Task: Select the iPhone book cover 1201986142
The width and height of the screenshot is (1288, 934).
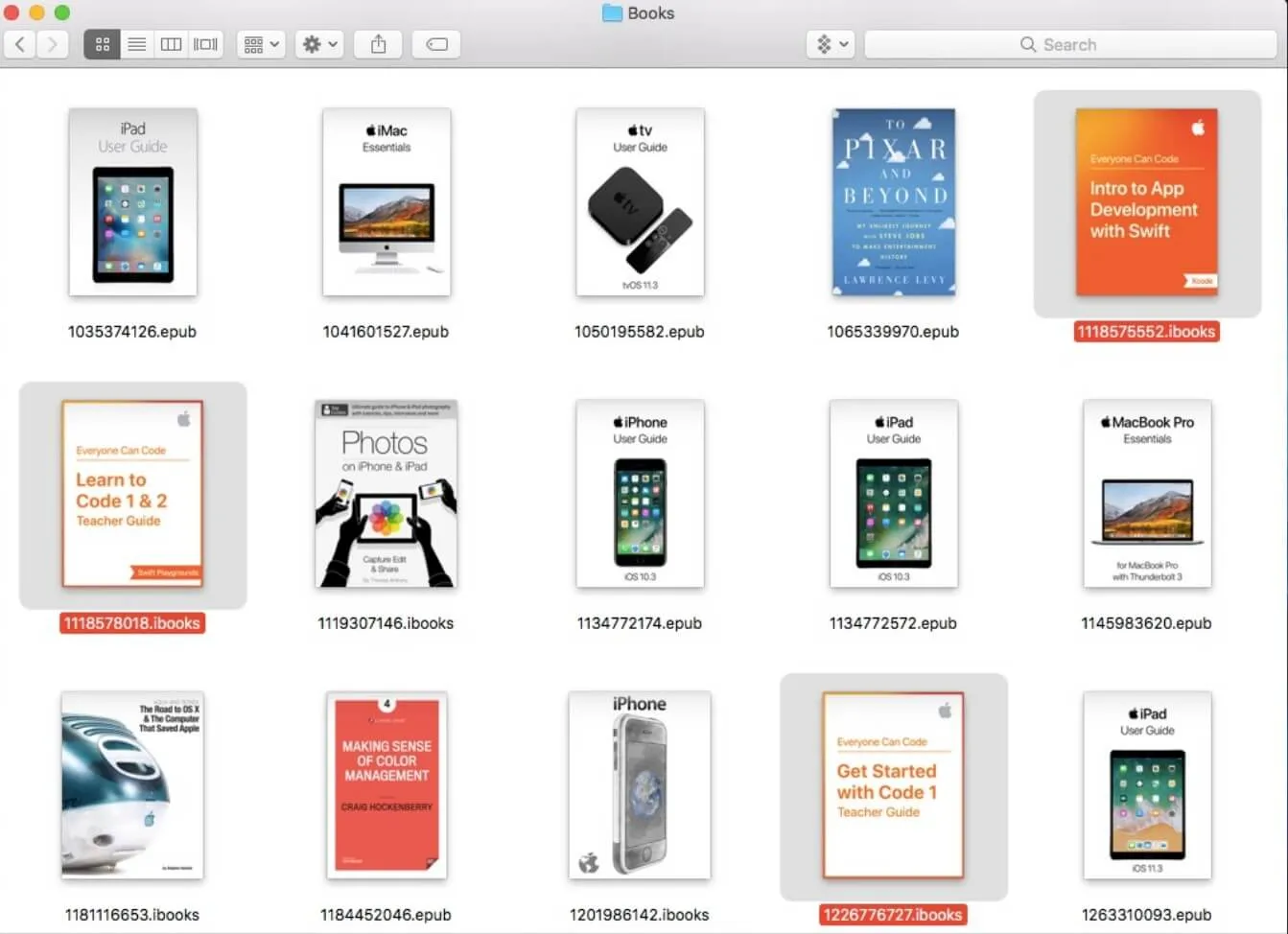Action: pyautogui.click(x=640, y=785)
